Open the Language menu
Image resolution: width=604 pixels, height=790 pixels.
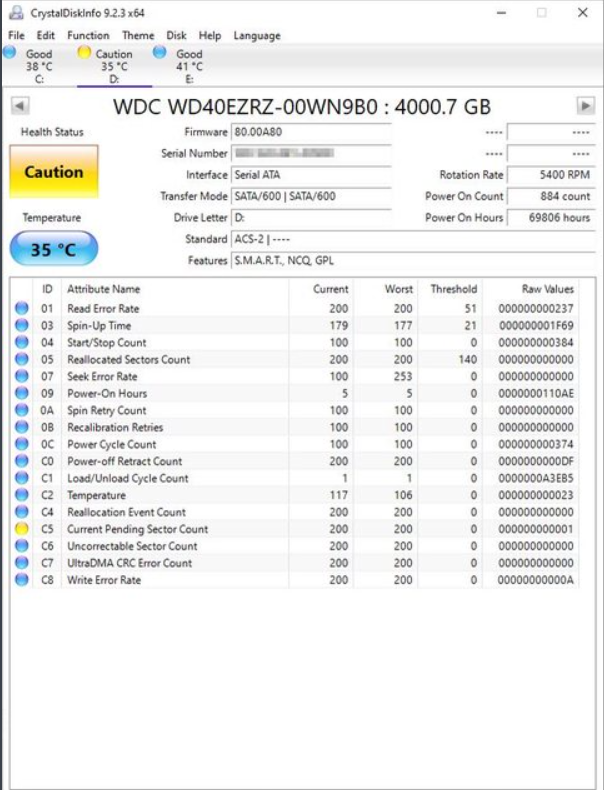click(257, 35)
